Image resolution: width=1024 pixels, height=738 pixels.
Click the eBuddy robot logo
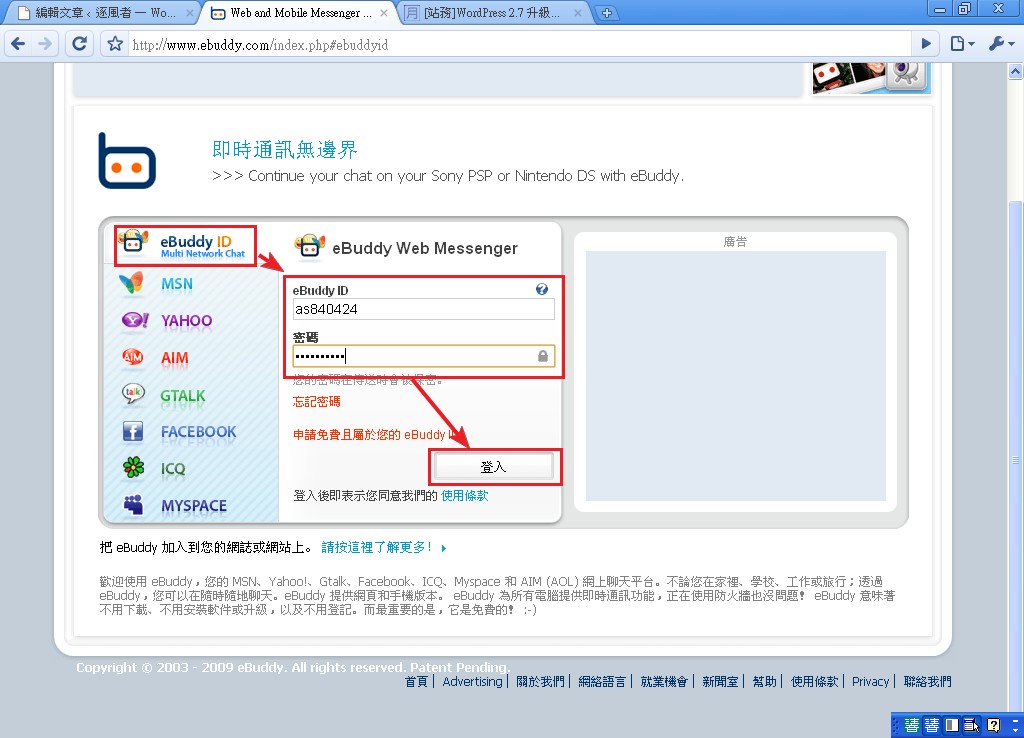[x=127, y=161]
